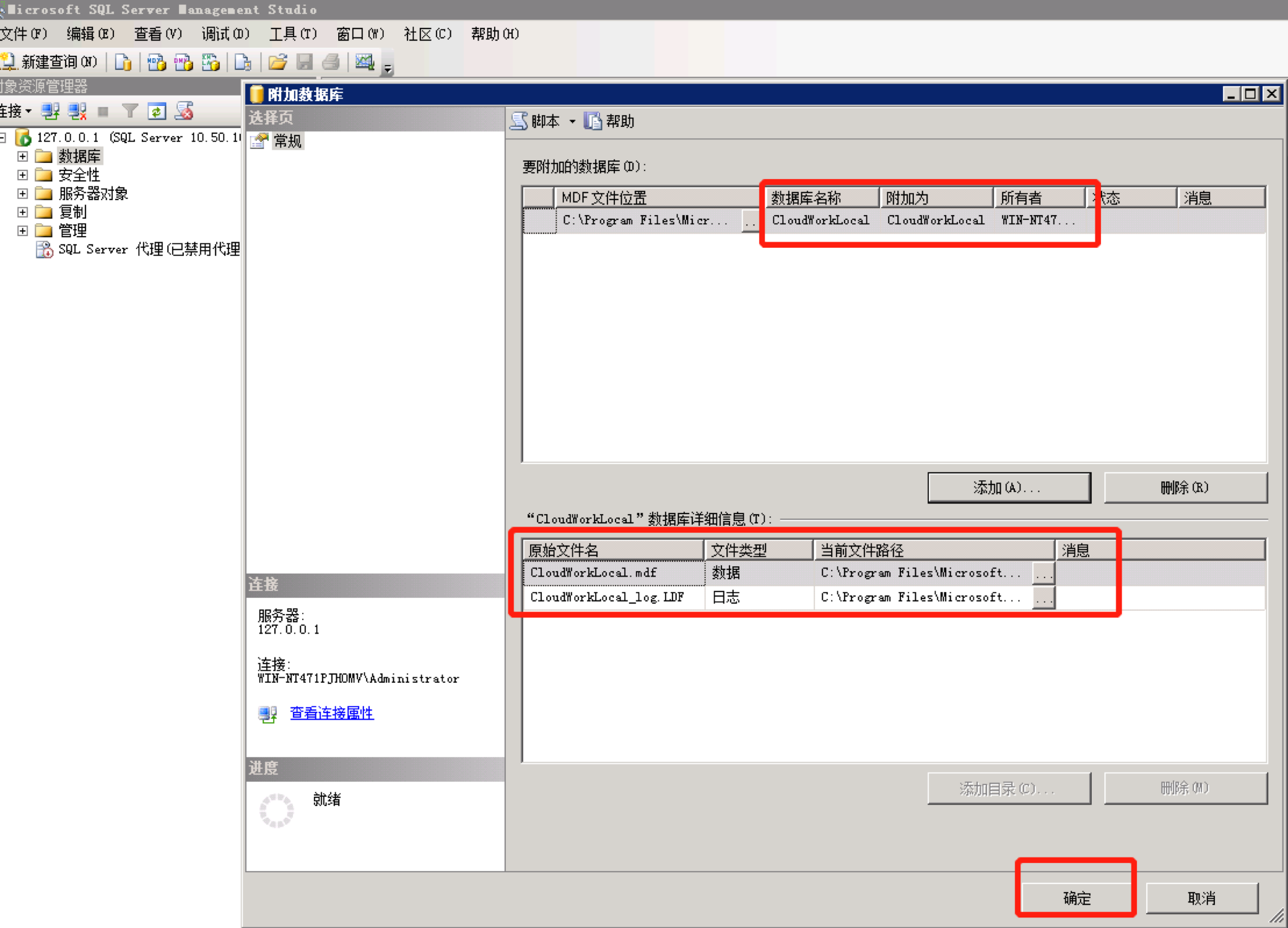This screenshot has height=928, width=1288.
Task: Click the connection properties icon beside link
Action: [268, 714]
